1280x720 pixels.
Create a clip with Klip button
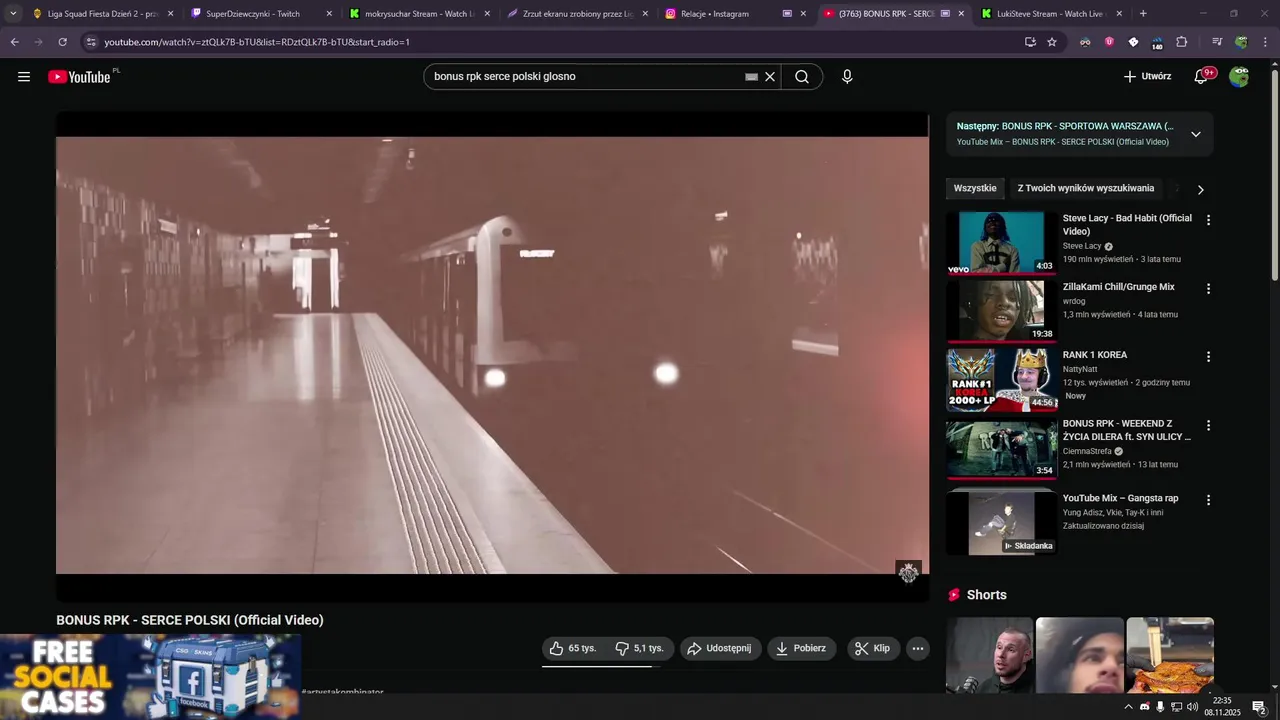pyautogui.click(x=873, y=648)
